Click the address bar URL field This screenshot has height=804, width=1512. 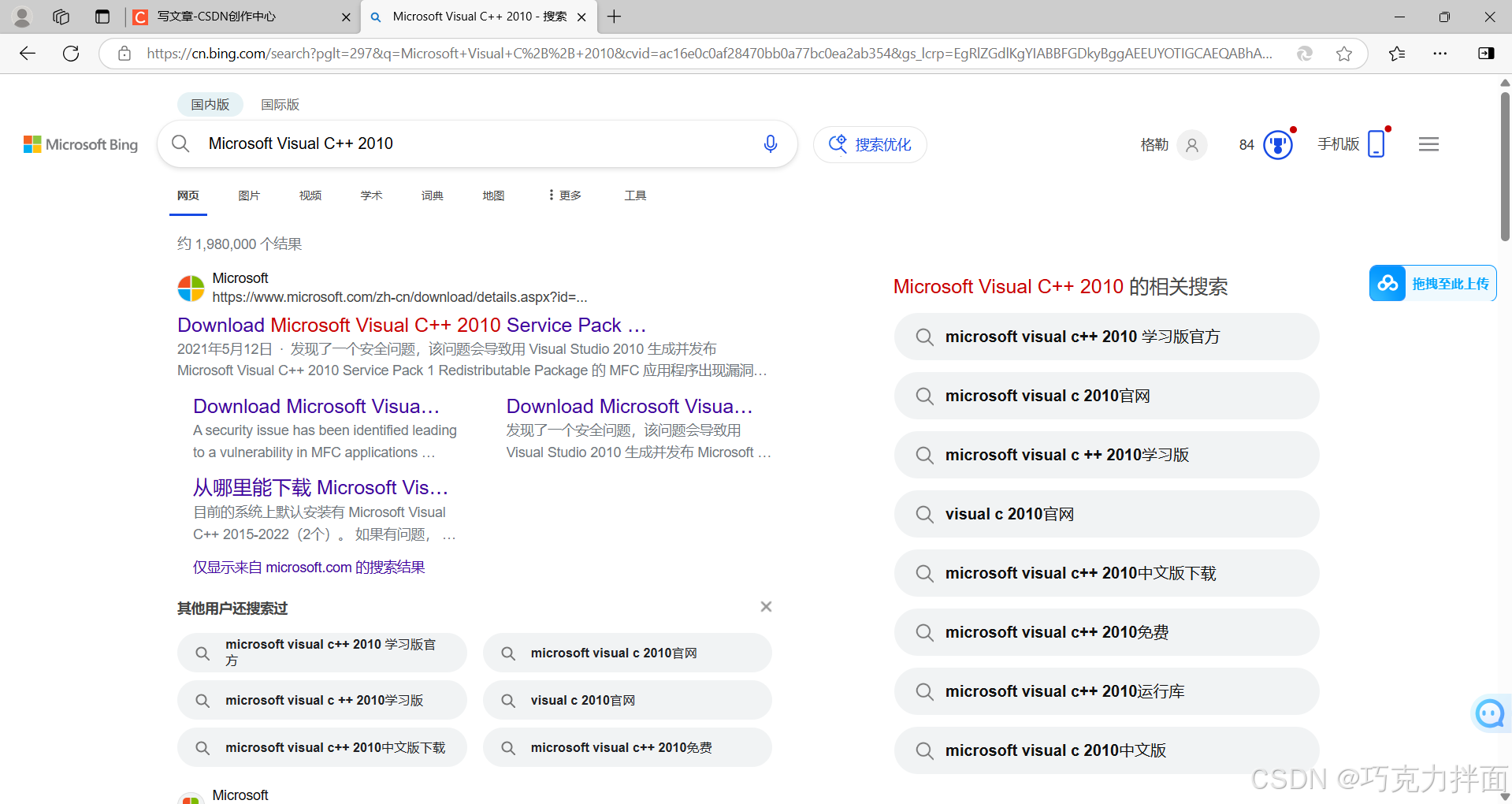point(709,54)
